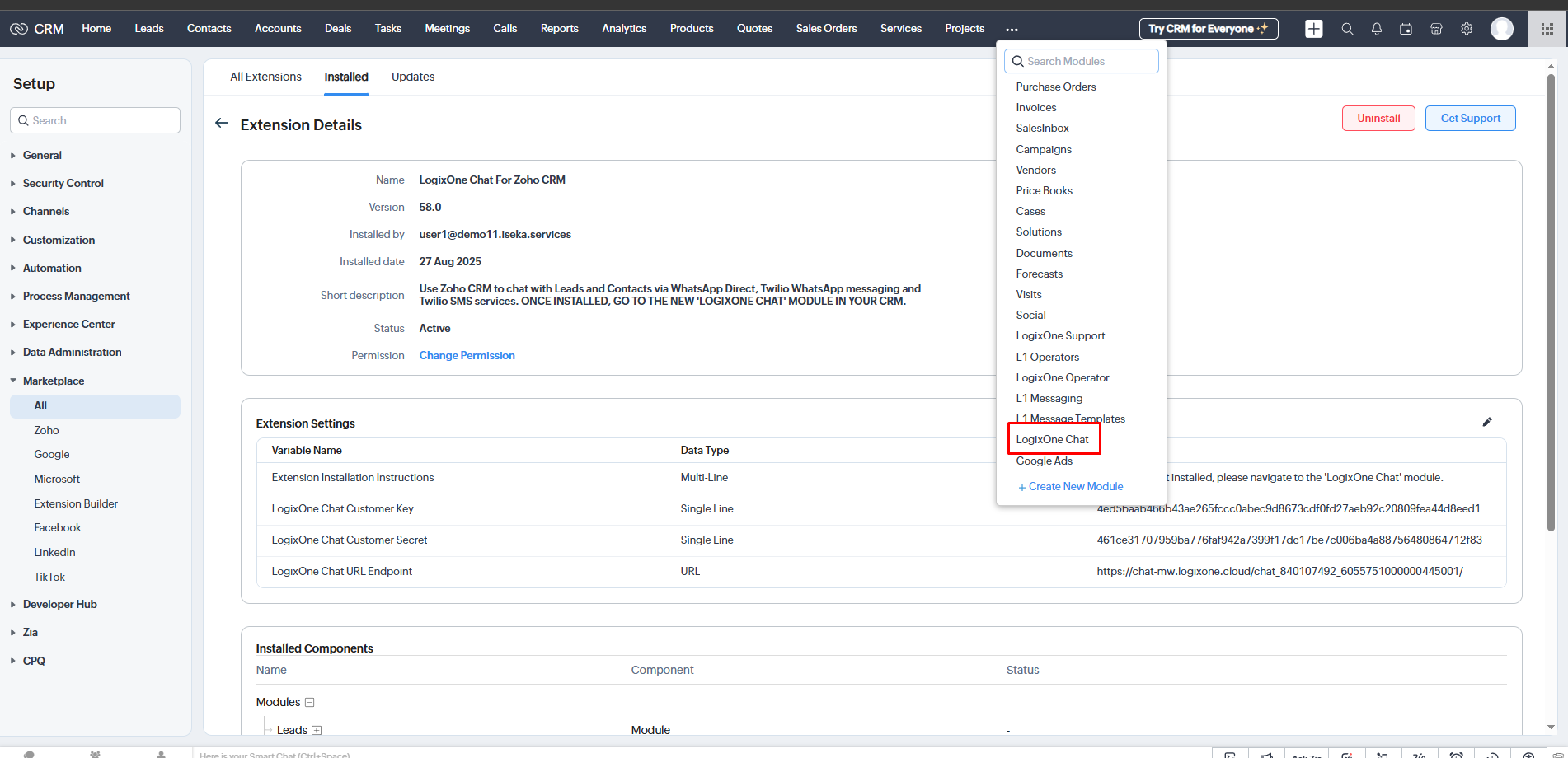Expand the General setup section
The height and width of the screenshot is (758, 1568).
click(42, 155)
